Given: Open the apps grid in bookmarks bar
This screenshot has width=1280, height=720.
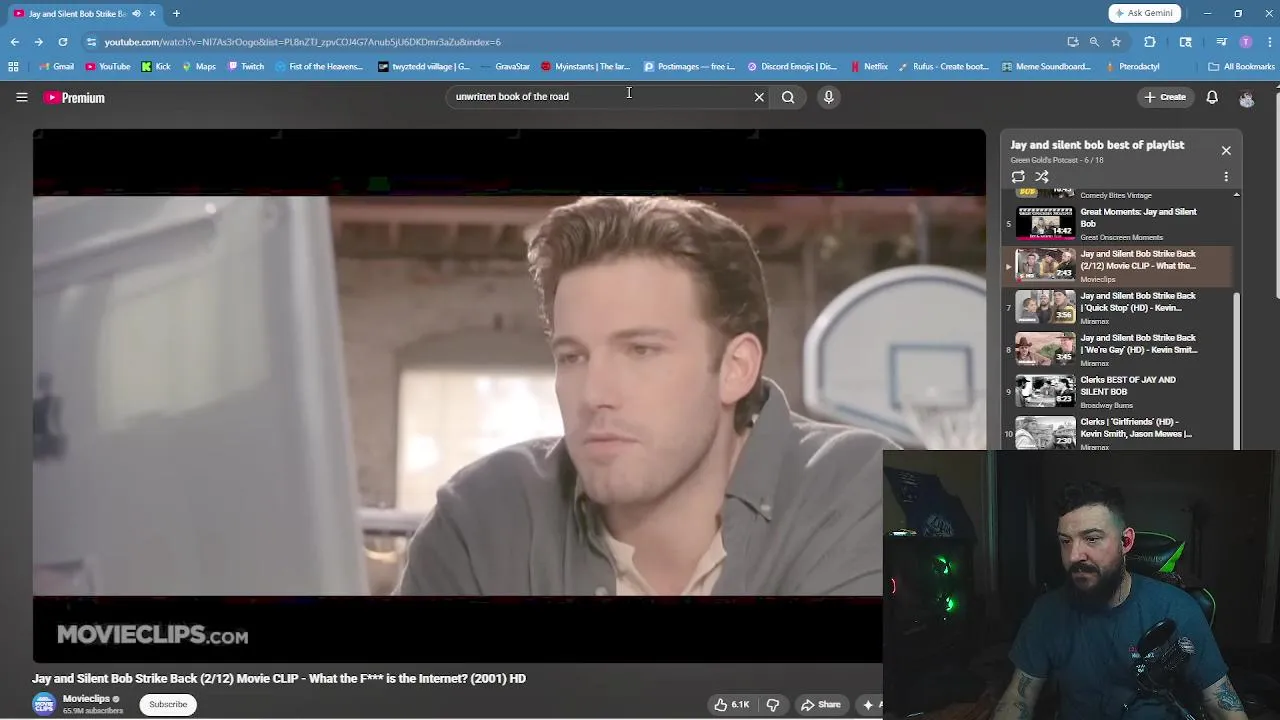Looking at the screenshot, I should click(13, 66).
